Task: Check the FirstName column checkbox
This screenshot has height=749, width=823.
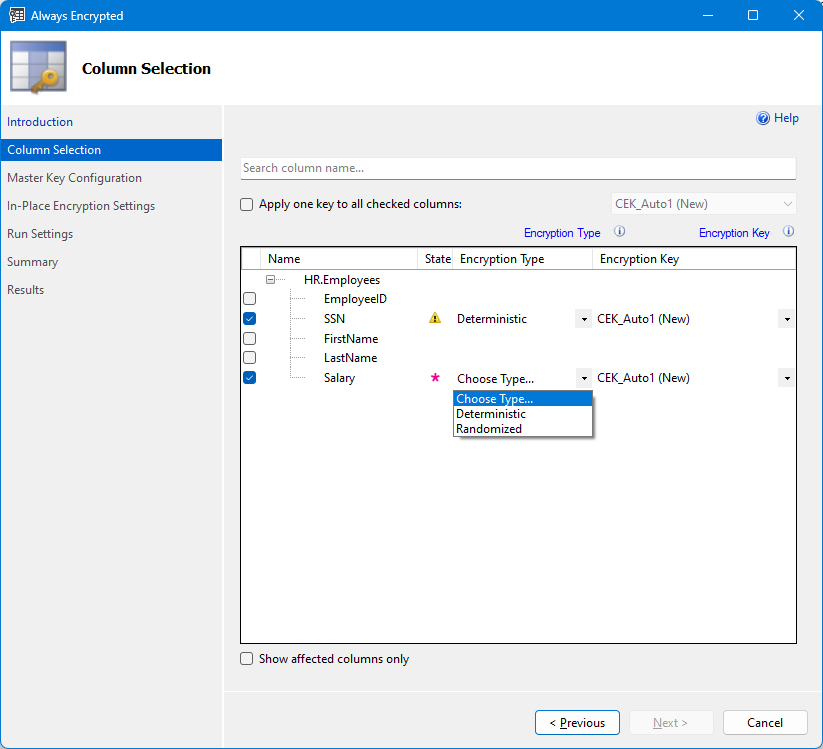Action: 249,338
